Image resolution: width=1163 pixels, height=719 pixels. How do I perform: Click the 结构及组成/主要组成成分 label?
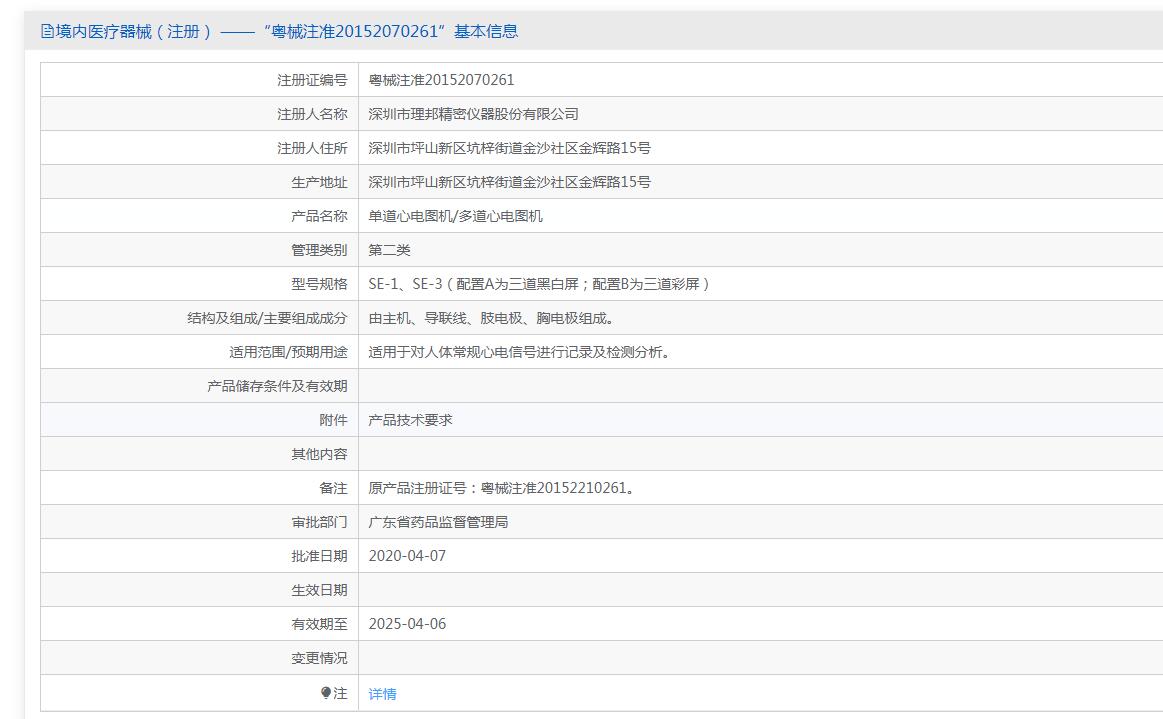click(267, 318)
